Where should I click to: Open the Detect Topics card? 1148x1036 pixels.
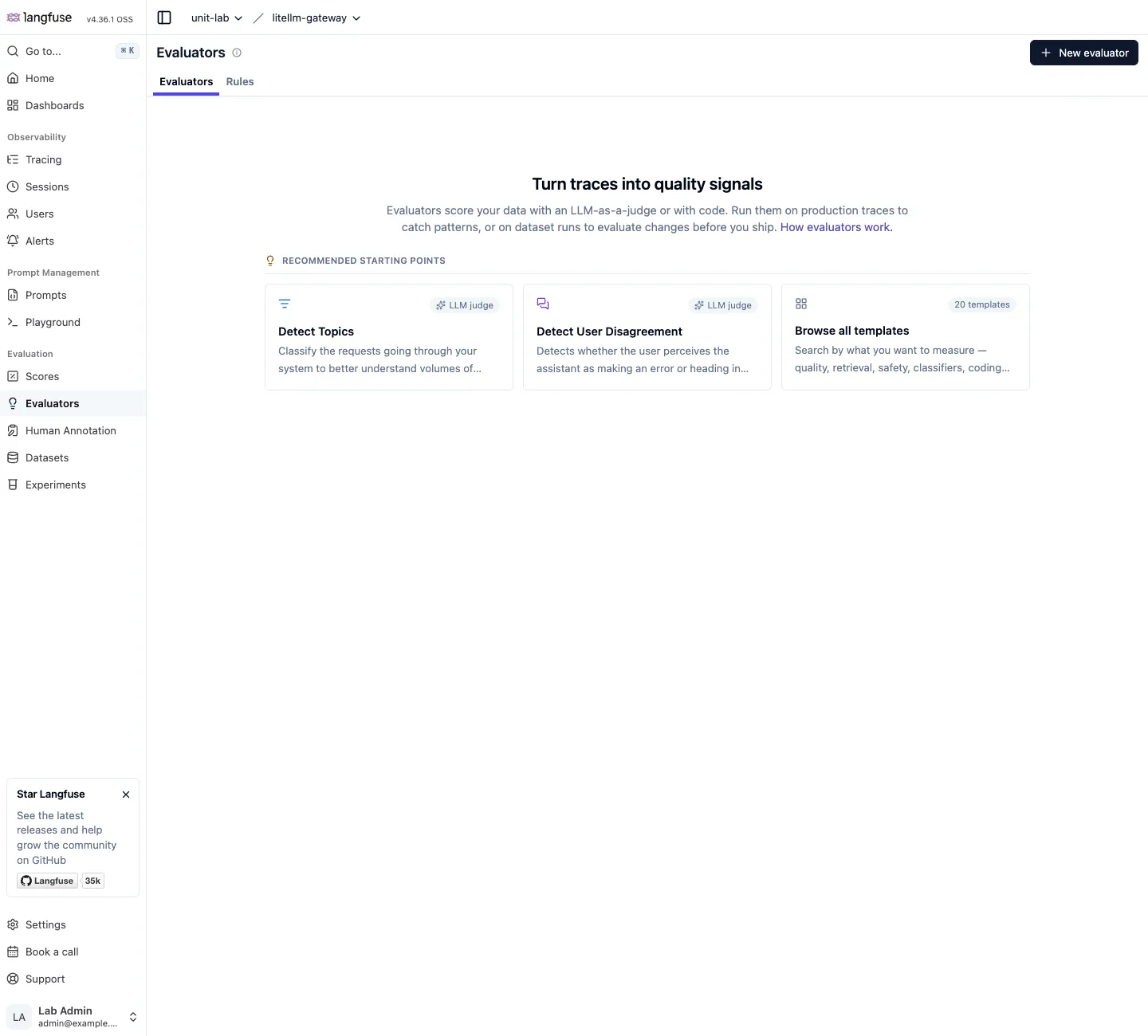[x=389, y=337]
